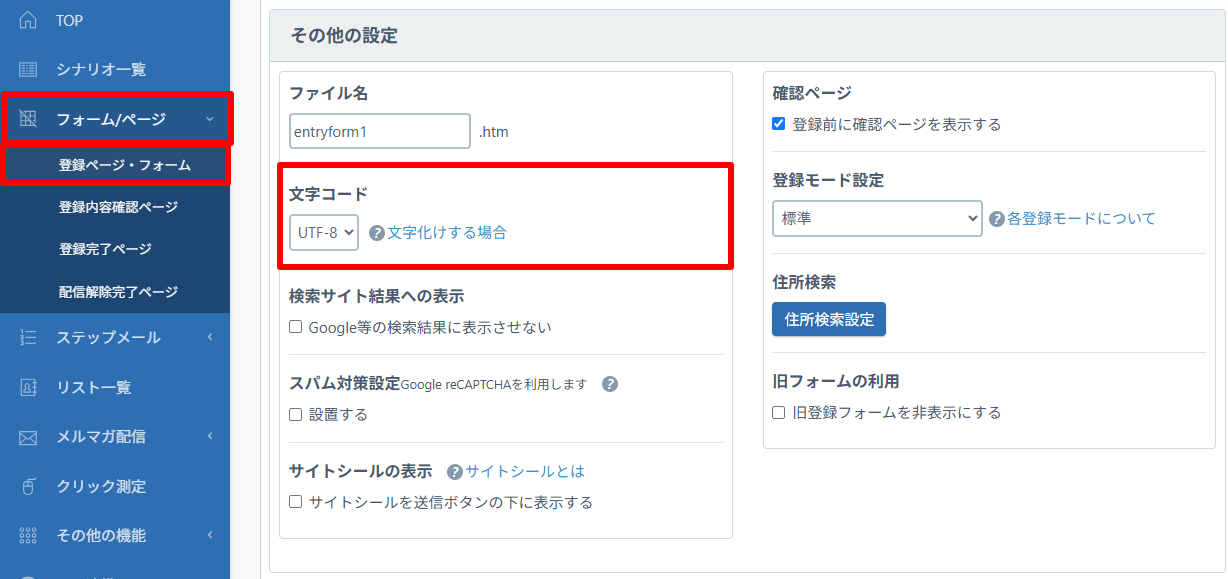This screenshot has width=1228, height=579.
Task: Open the 登録モード設定 dropdown showing 標準
Action: pyautogui.click(x=877, y=218)
